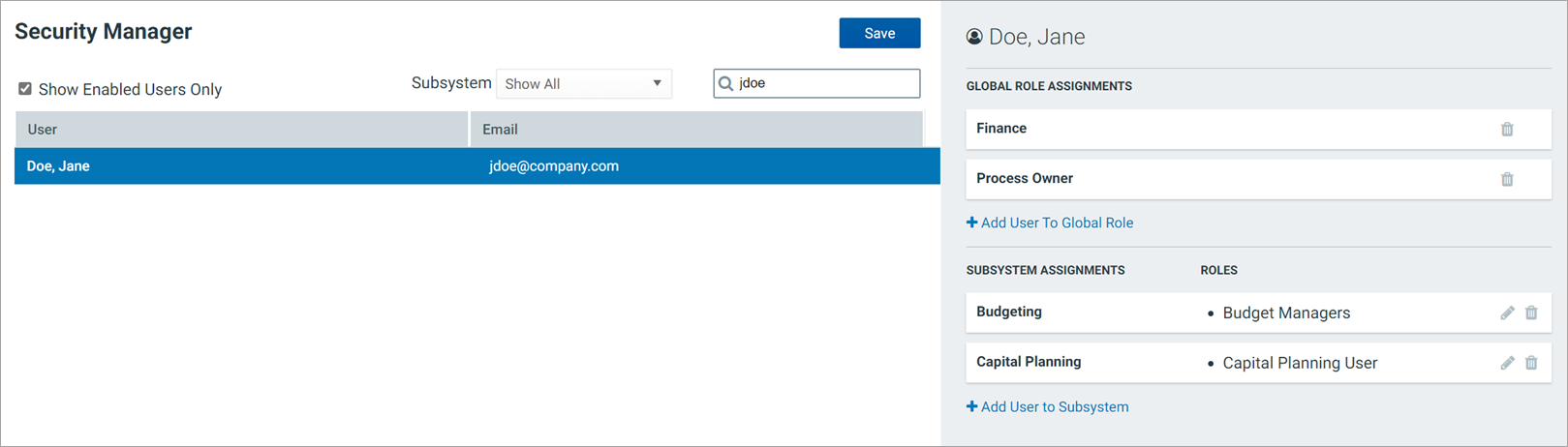Click Add User To Global Role link

pyautogui.click(x=1050, y=223)
